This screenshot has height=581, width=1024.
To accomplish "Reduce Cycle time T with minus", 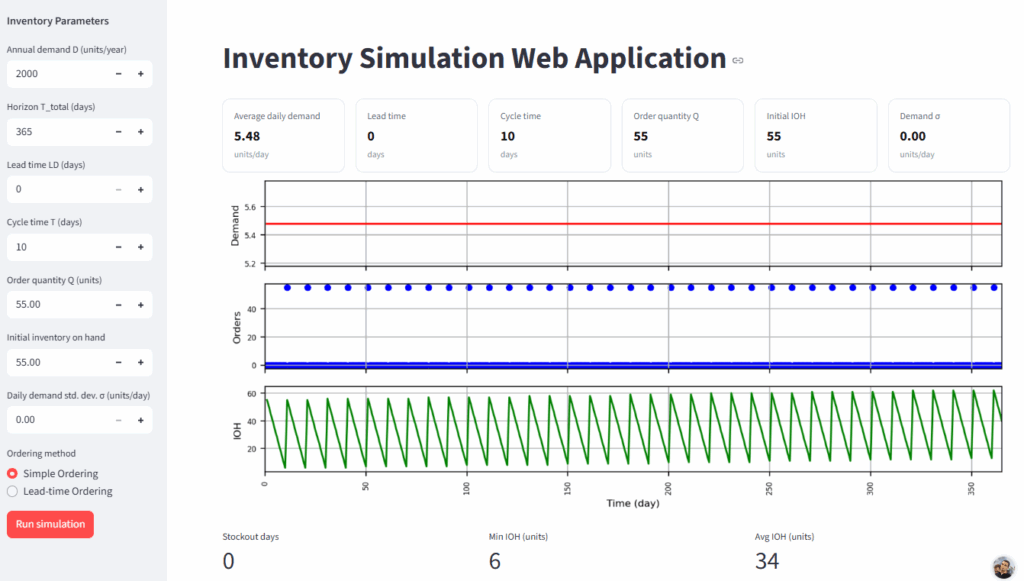I will tap(118, 247).
